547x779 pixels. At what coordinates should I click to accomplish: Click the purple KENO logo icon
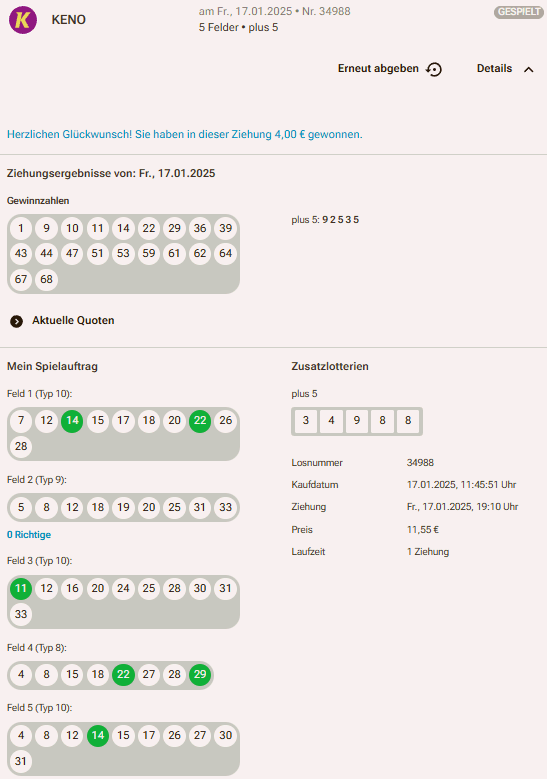(23, 20)
